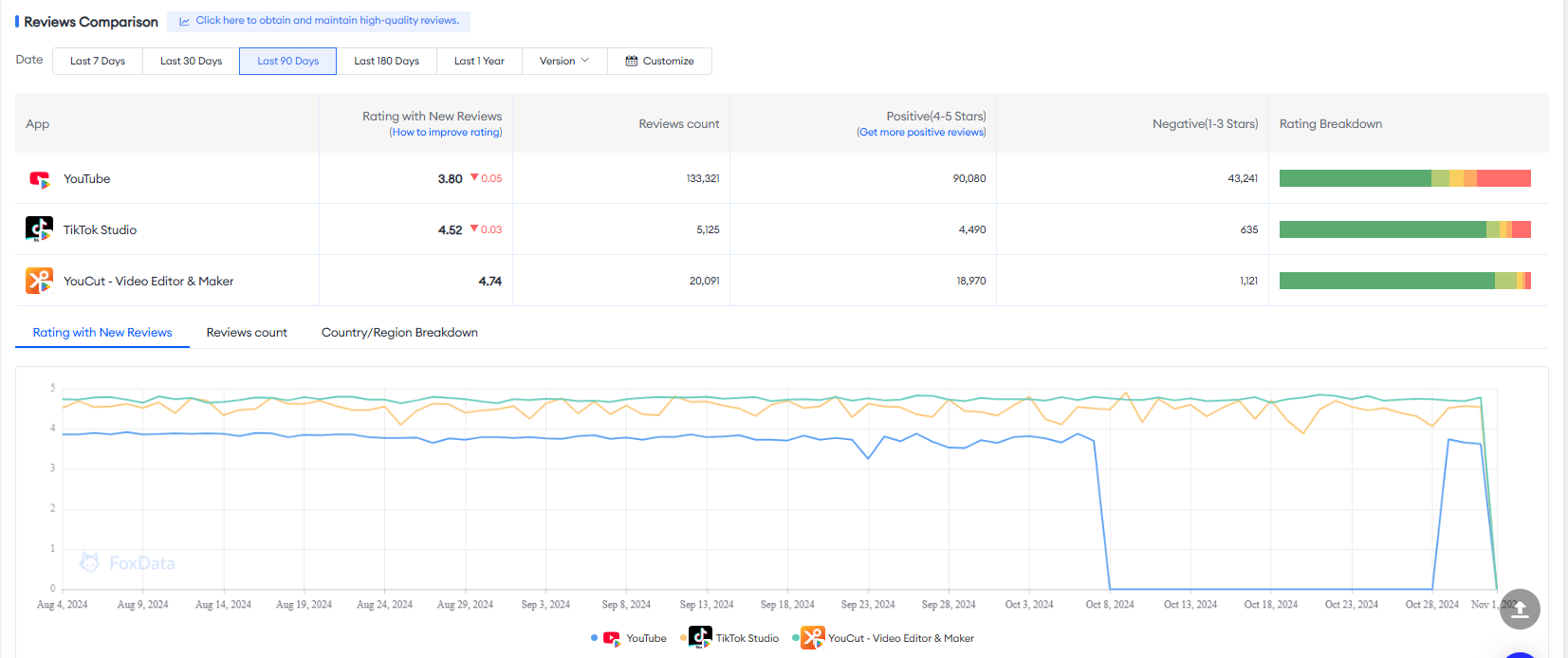The height and width of the screenshot is (658, 1568).
Task: Click the Sep 18, 2024 axis label
Action: click(787, 605)
